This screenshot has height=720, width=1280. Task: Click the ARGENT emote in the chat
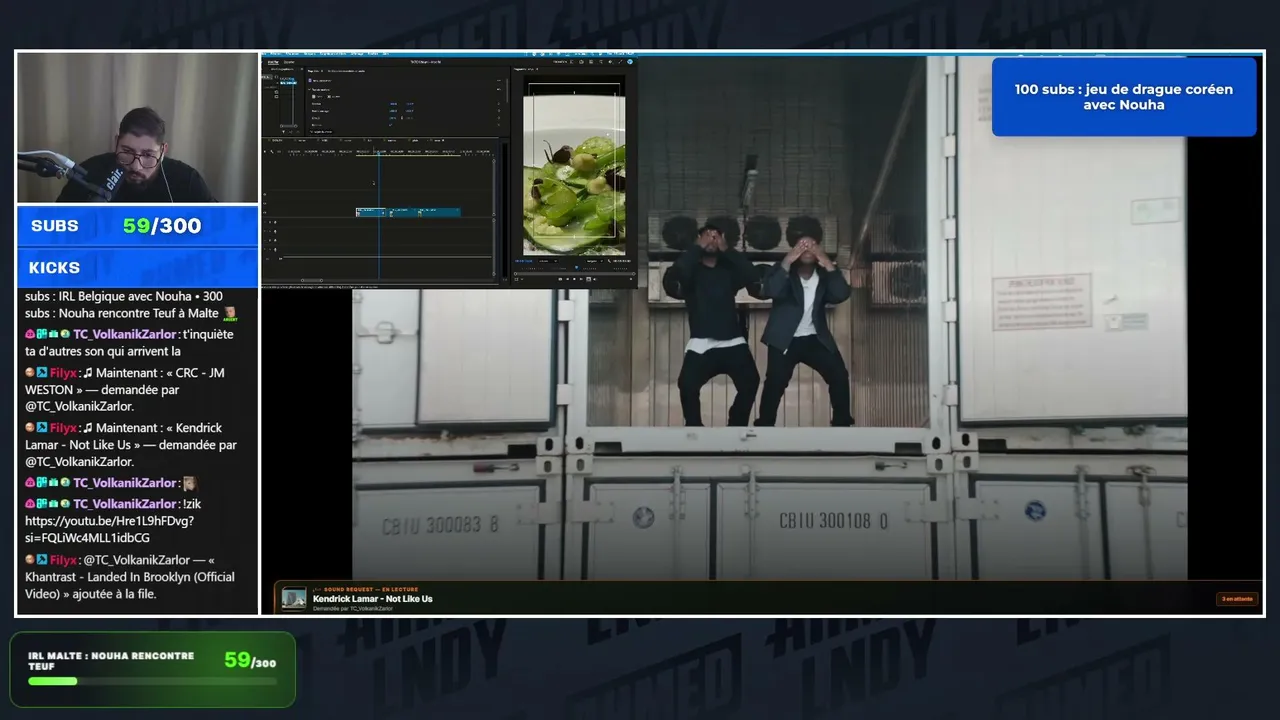click(230, 314)
